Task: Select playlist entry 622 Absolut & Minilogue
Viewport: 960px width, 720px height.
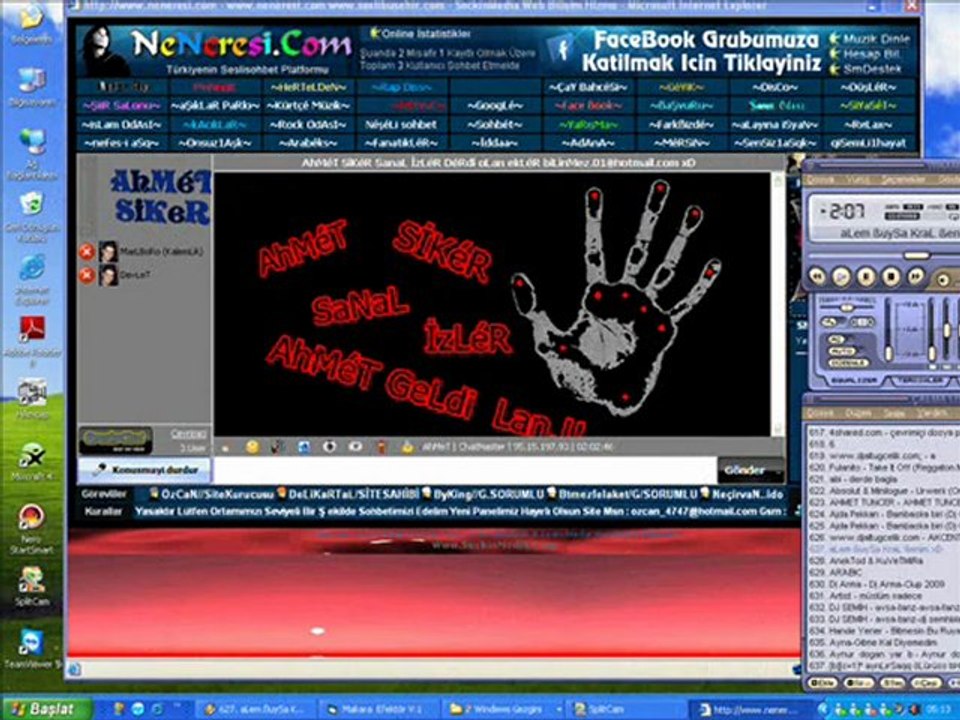Action: point(882,490)
